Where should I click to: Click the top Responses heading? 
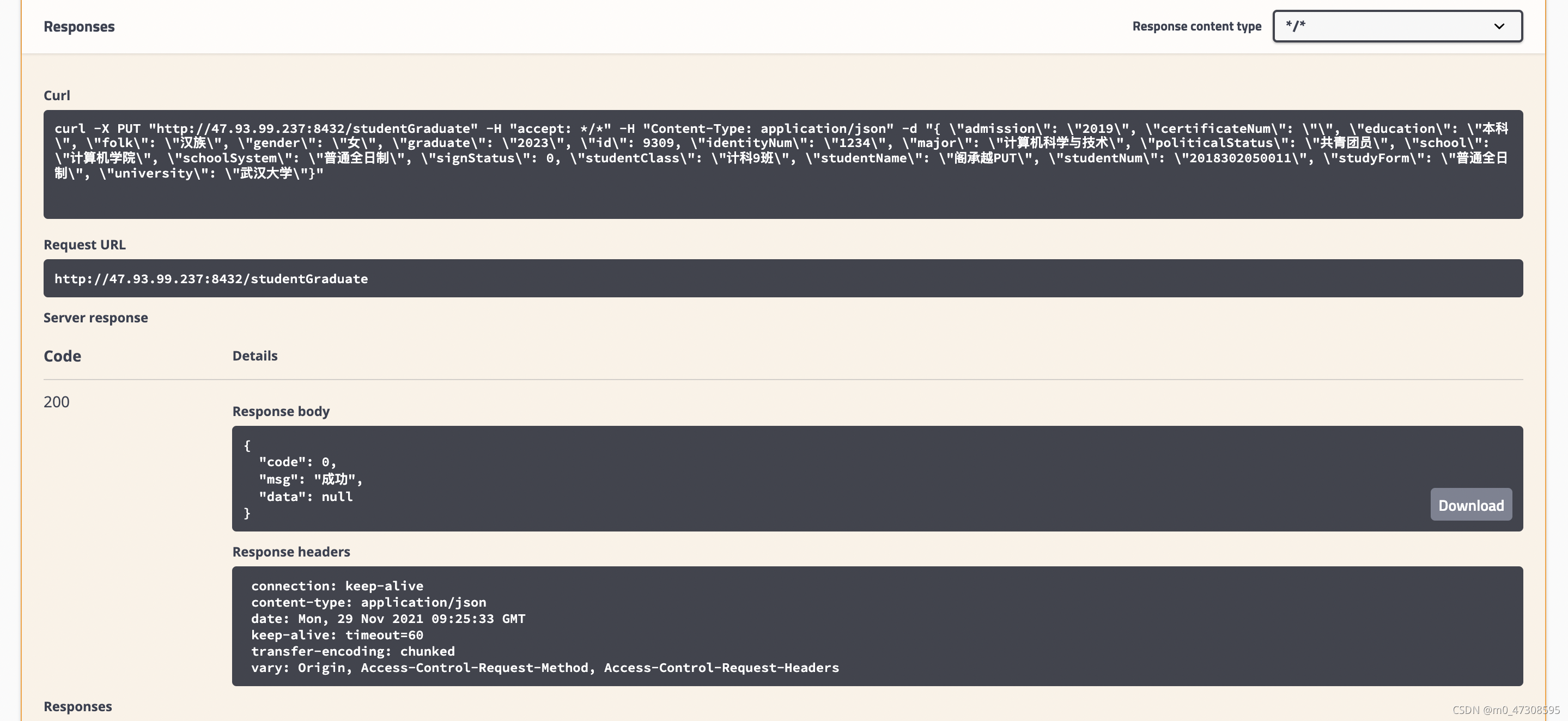click(79, 27)
